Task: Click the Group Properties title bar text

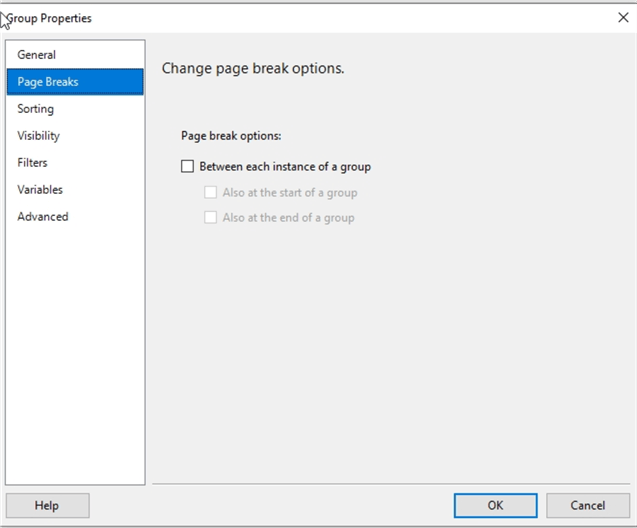Action: pyautogui.click(x=49, y=18)
